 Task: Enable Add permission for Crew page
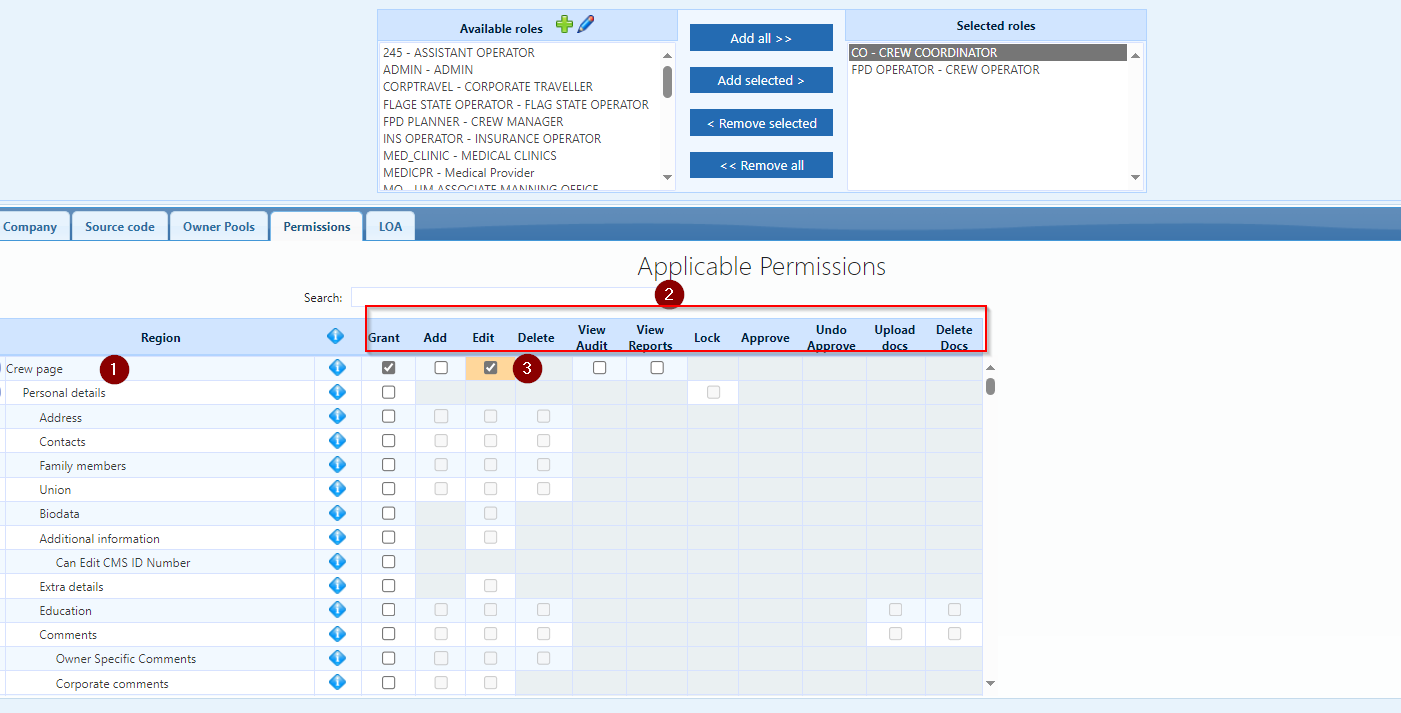click(441, 368)
